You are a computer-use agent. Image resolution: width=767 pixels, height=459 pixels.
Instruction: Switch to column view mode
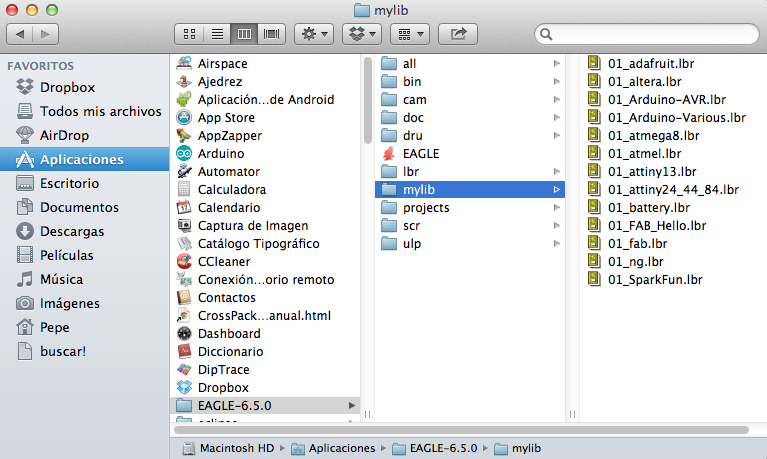click(244, 34)
